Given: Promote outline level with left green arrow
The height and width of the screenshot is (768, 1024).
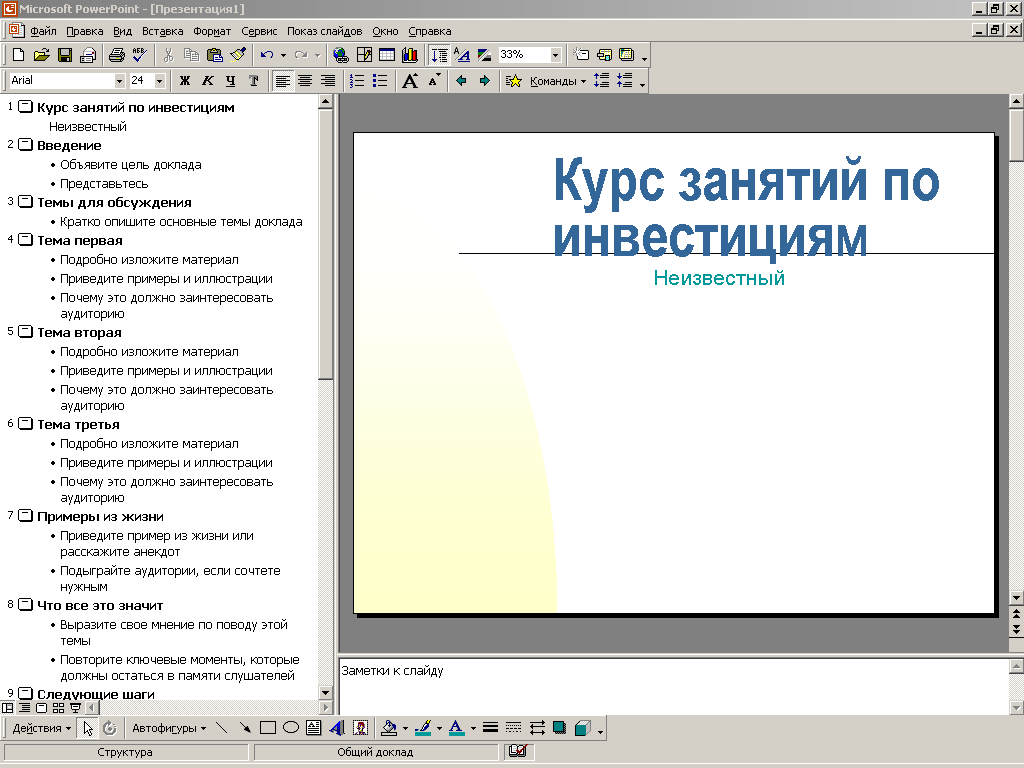Looking at the screenshot, I should (x=462, y=80).
